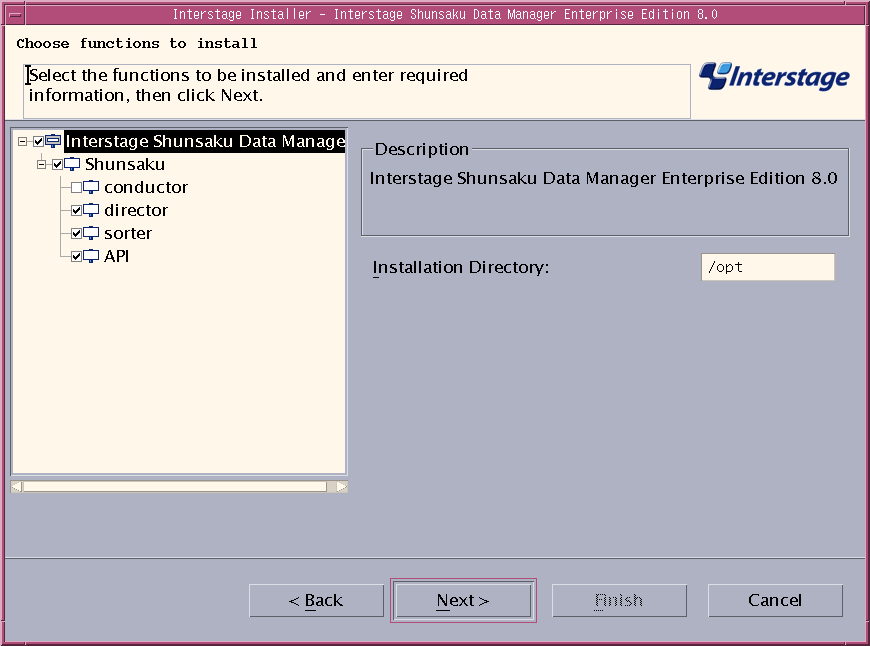Click the sorter component icon
Image resolution: width=870 pixels, height=646 pixels.
tap(91, 233)
